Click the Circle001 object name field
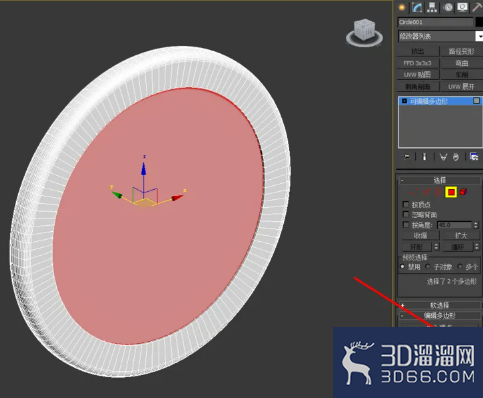 (x=435, y=22)
